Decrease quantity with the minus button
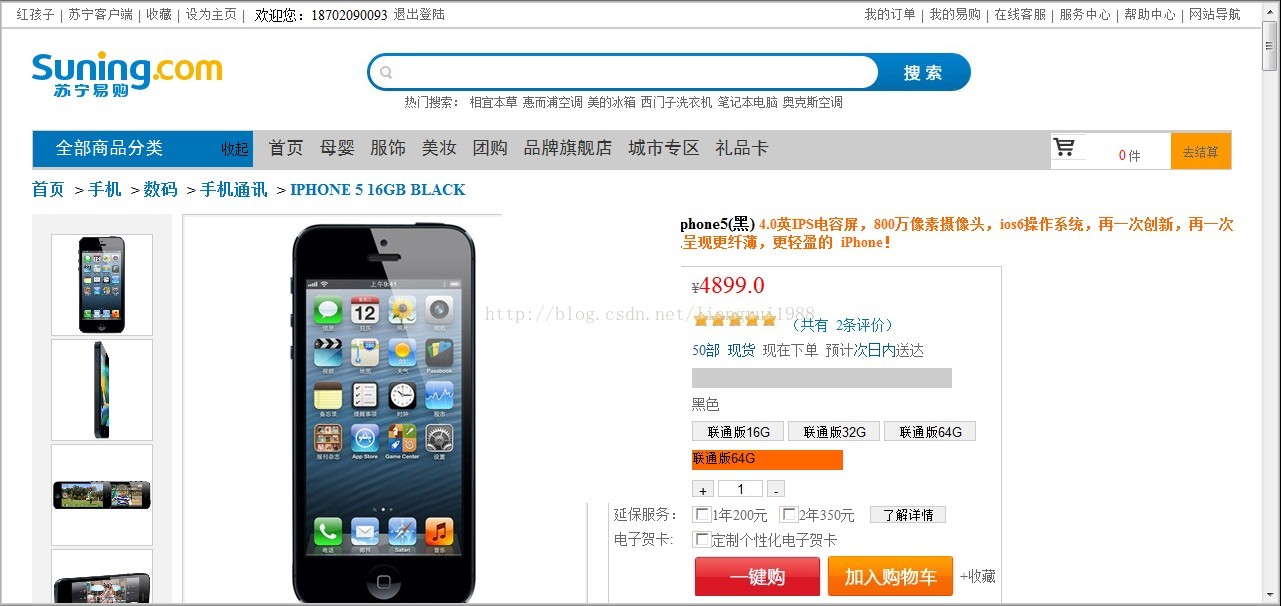Screen dimensions: 1281x606 [x=776, y=489]
